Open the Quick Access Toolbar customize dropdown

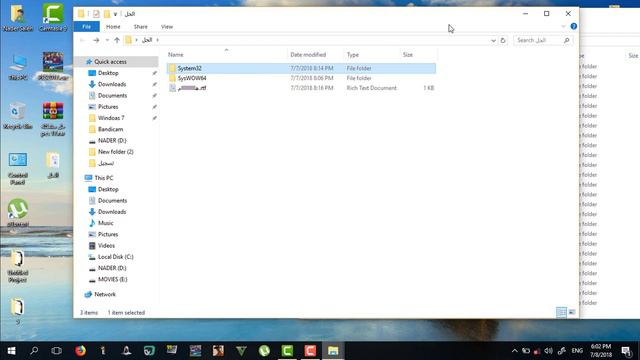click(x=116, y=14)
